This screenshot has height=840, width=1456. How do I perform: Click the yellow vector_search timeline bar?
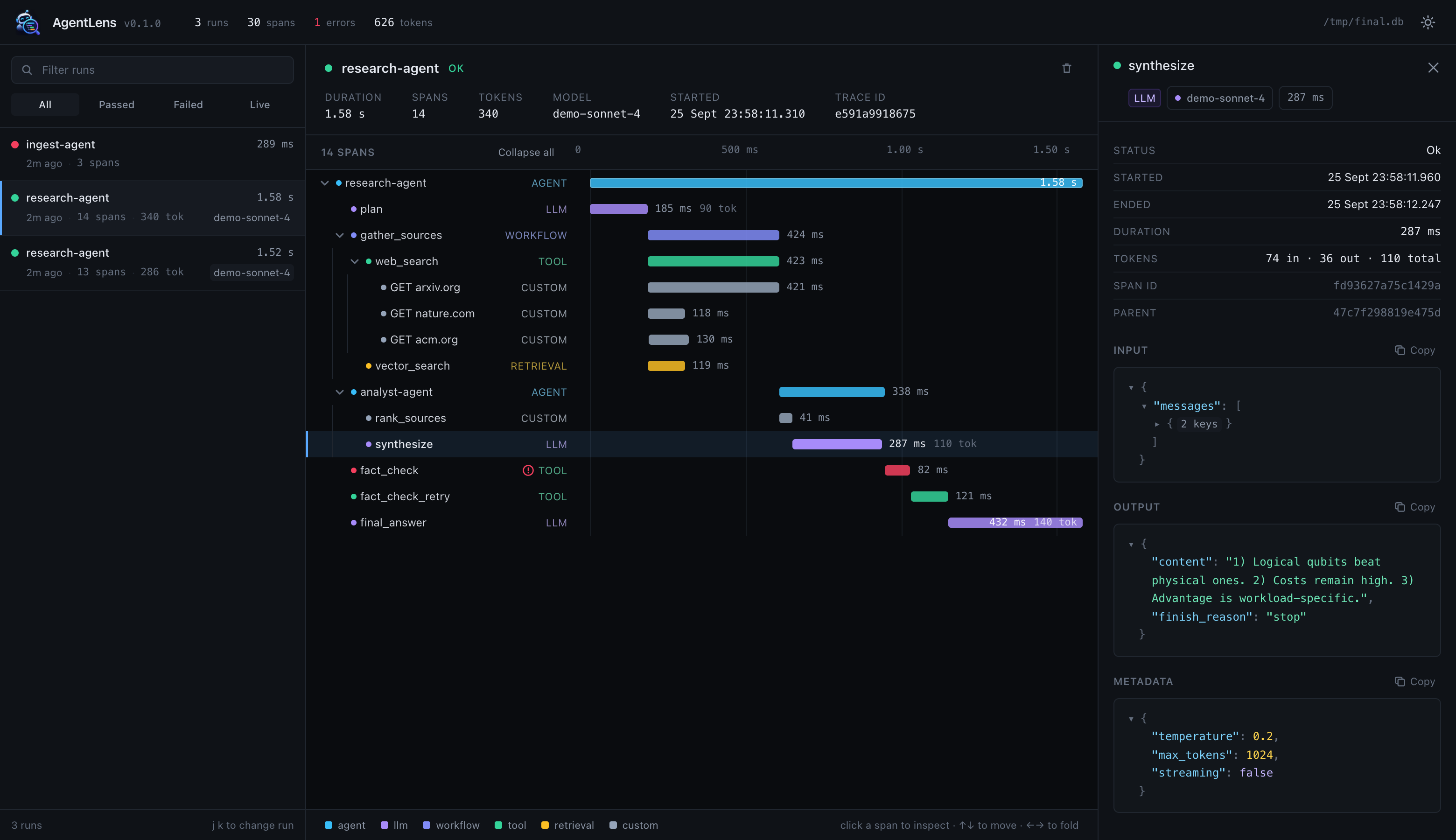tap(665, 366)
